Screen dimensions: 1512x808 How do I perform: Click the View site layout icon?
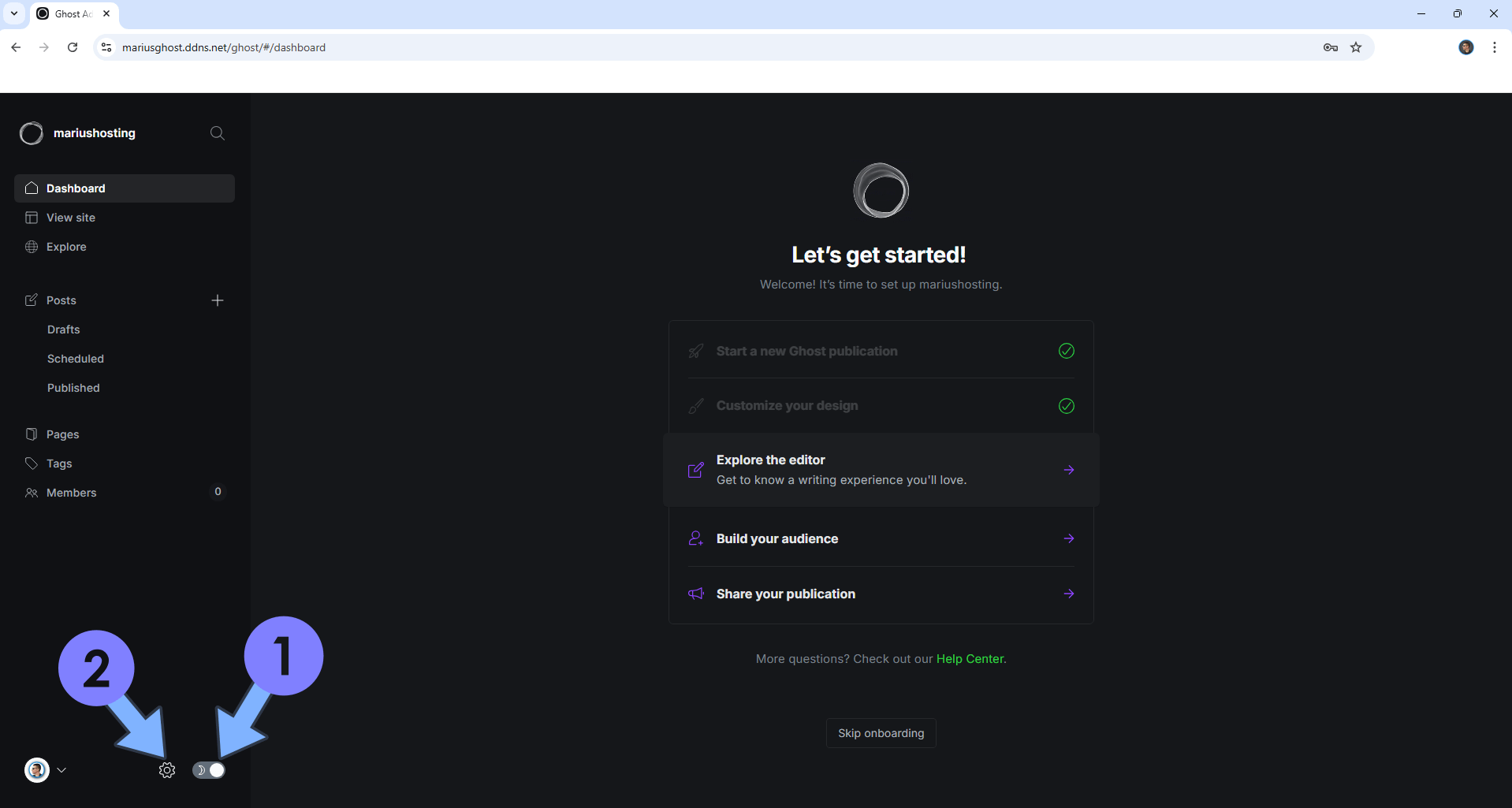(x=32, y=218)
